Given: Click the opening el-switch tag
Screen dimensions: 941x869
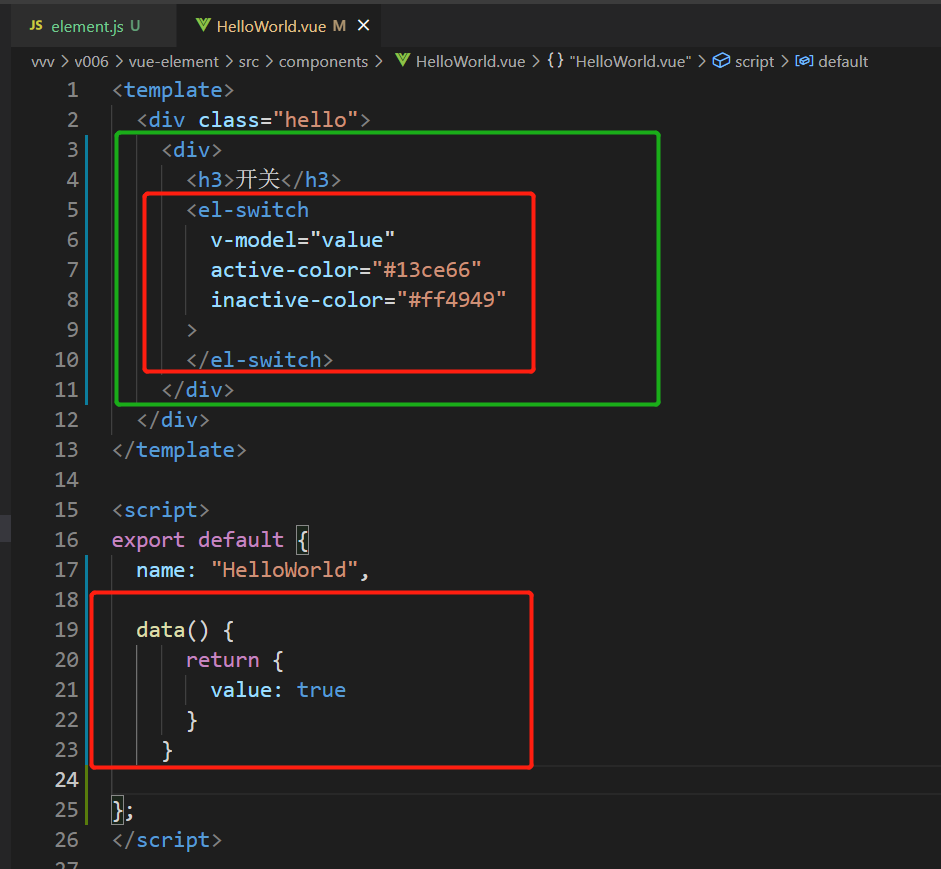Looking at the screenshot, I should 247,210.
